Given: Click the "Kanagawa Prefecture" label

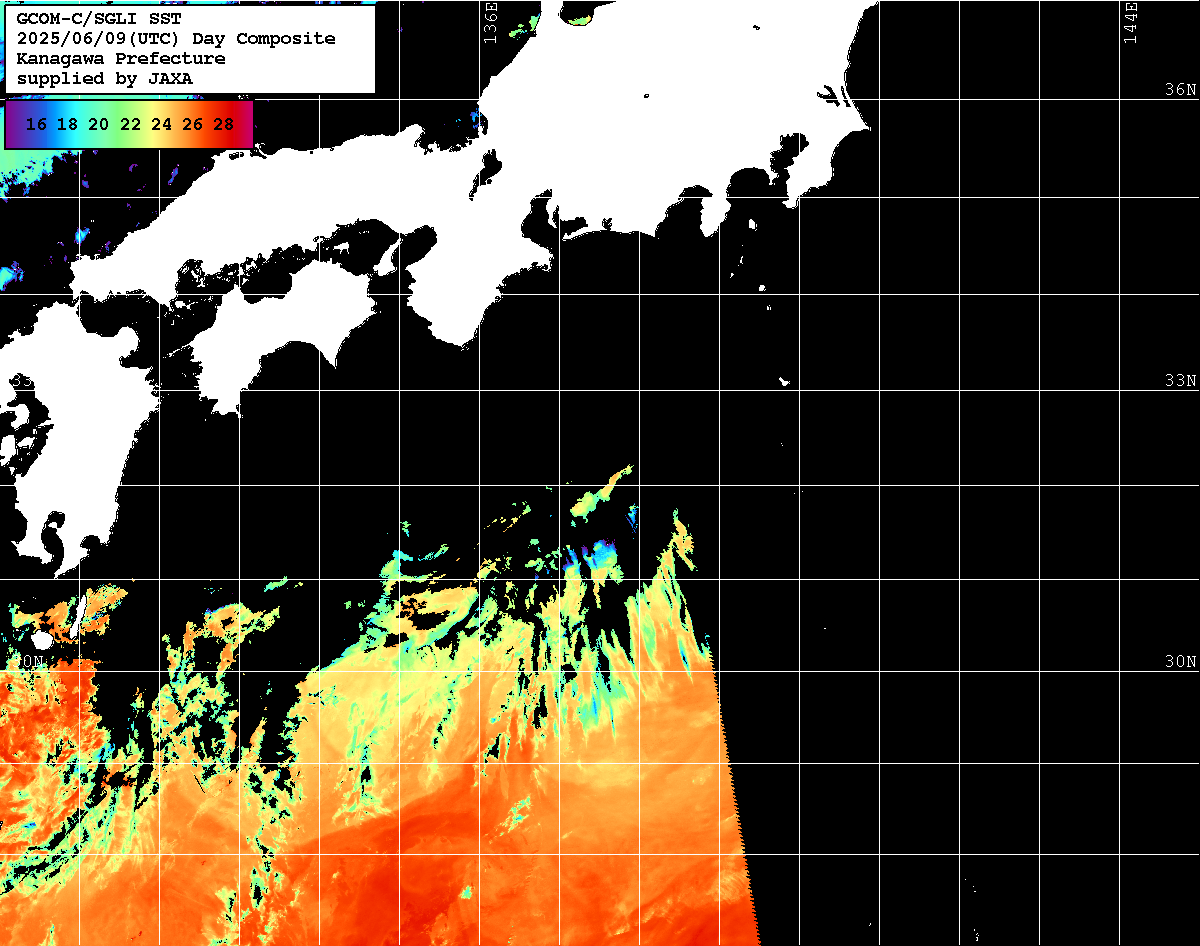Looking at the screenshot, I should tap(121, 59).
